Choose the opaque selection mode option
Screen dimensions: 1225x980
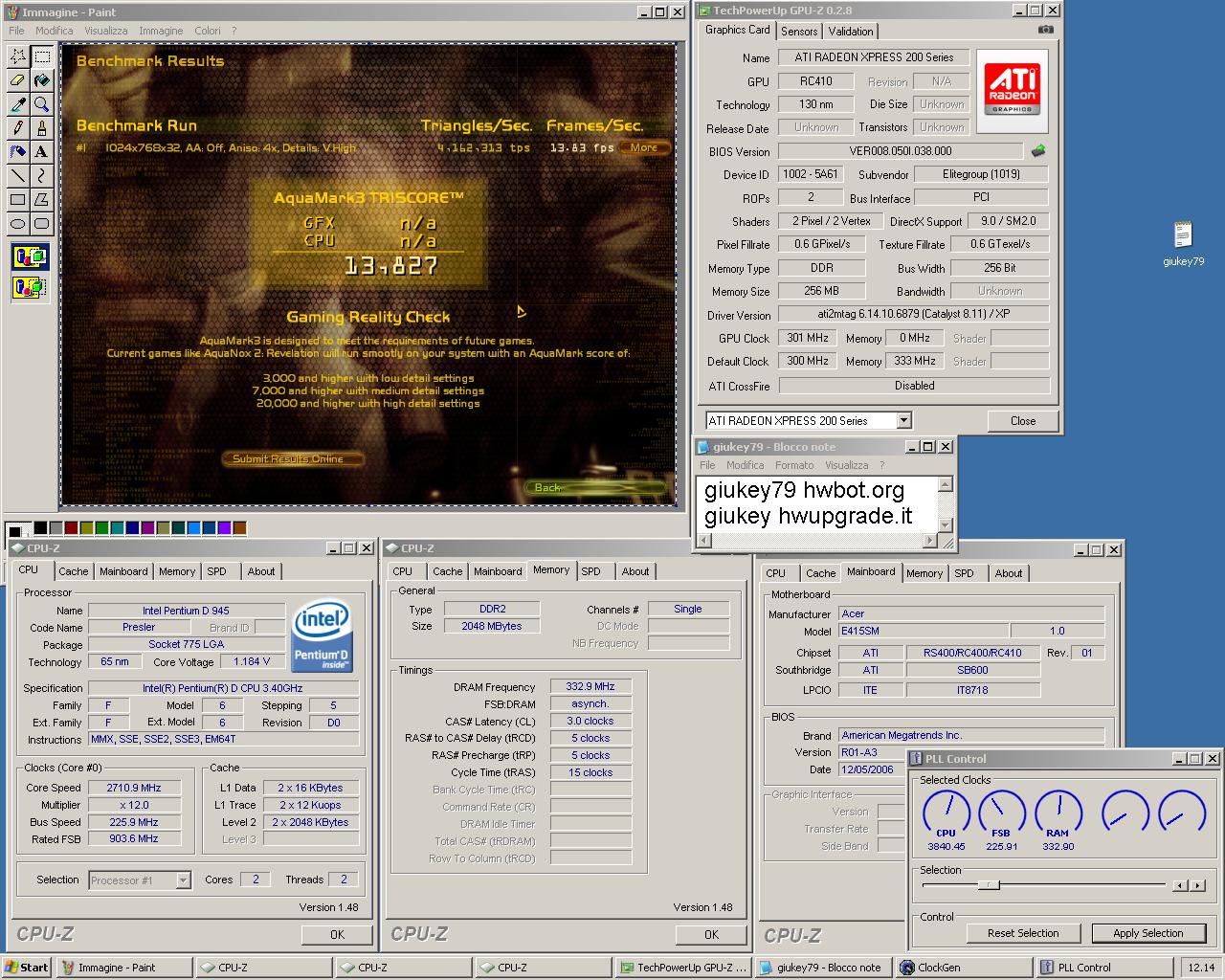tap(31, 256)
